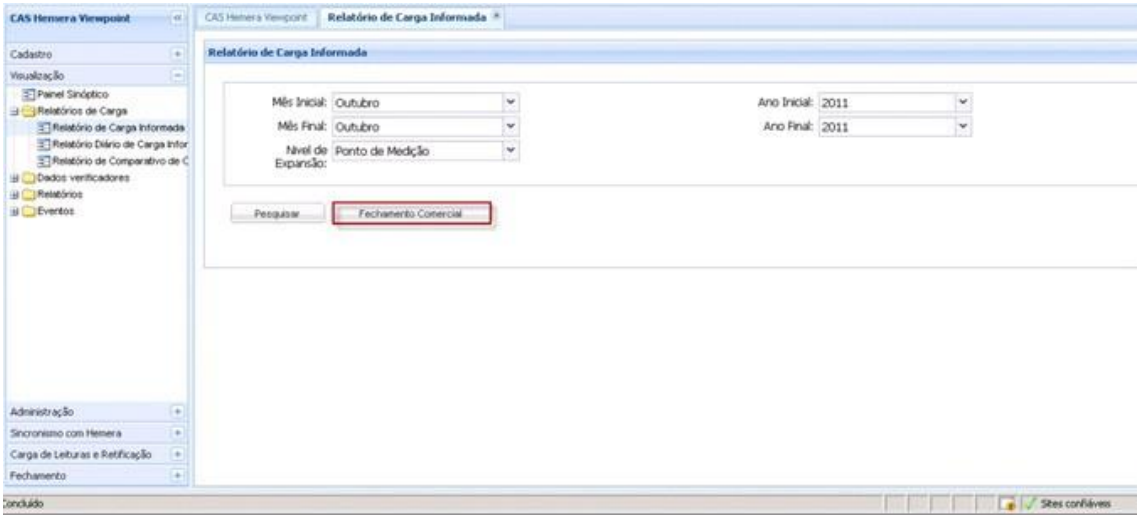Open the Mês Inicial dropdown
Viewport: 1145px width, 522px height.
click(510, 101)
